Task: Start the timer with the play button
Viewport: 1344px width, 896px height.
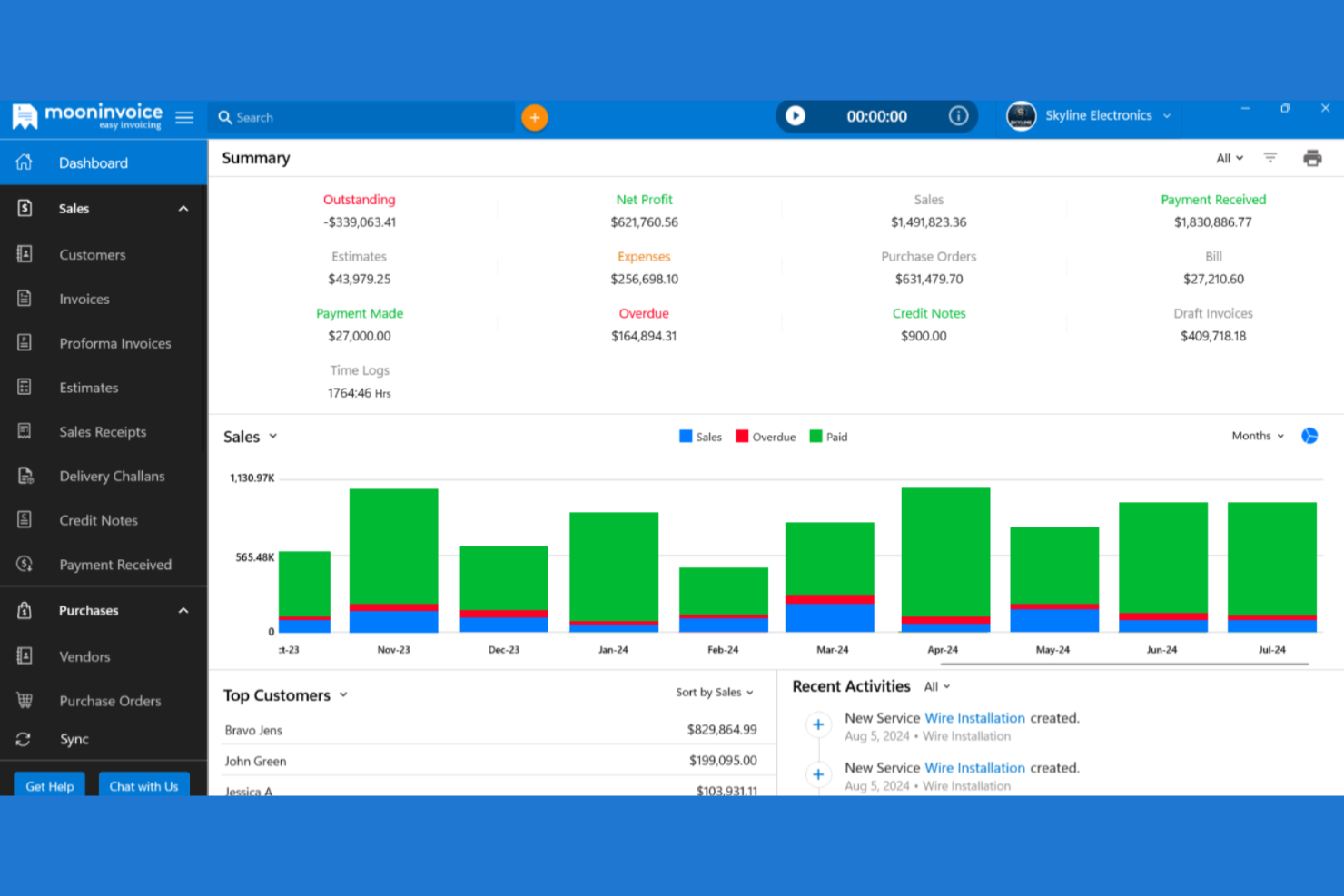Action: [796, 116]
